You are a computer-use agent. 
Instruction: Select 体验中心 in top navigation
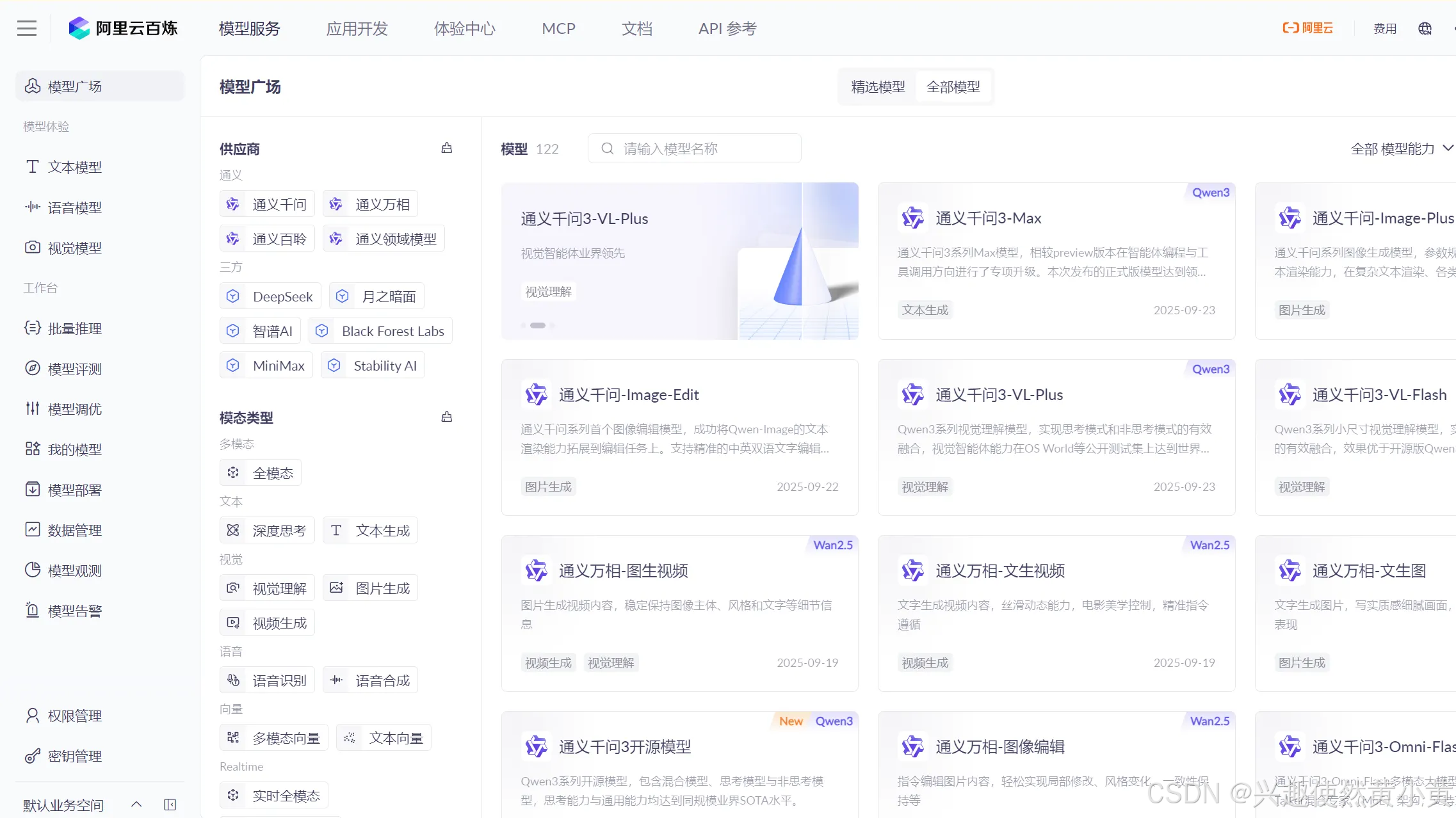(465, 29)
